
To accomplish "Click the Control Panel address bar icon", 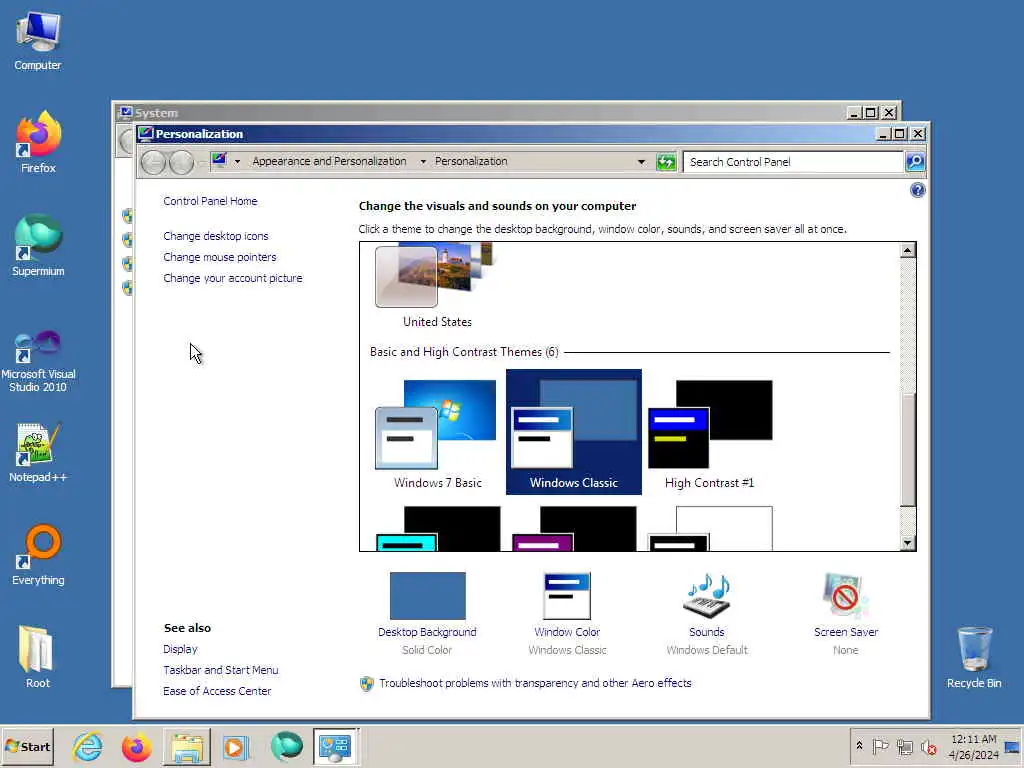I will (x=219, y=161).
